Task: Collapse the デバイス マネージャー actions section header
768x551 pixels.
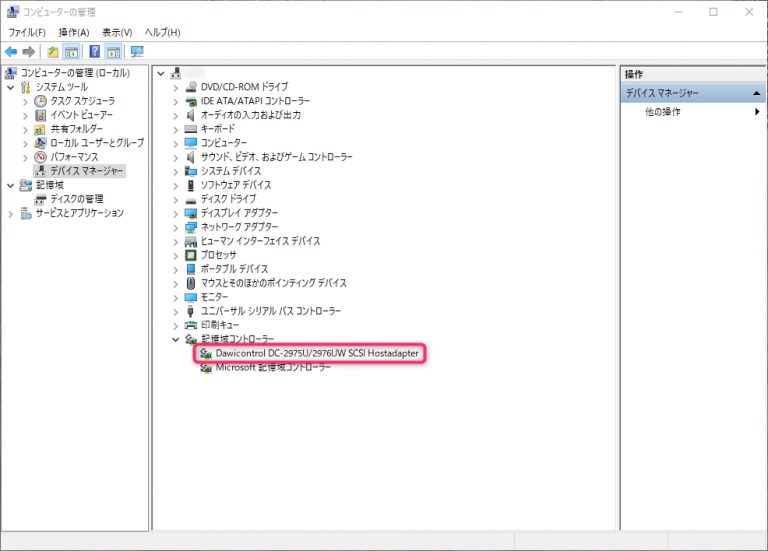Action: [756, 93]
